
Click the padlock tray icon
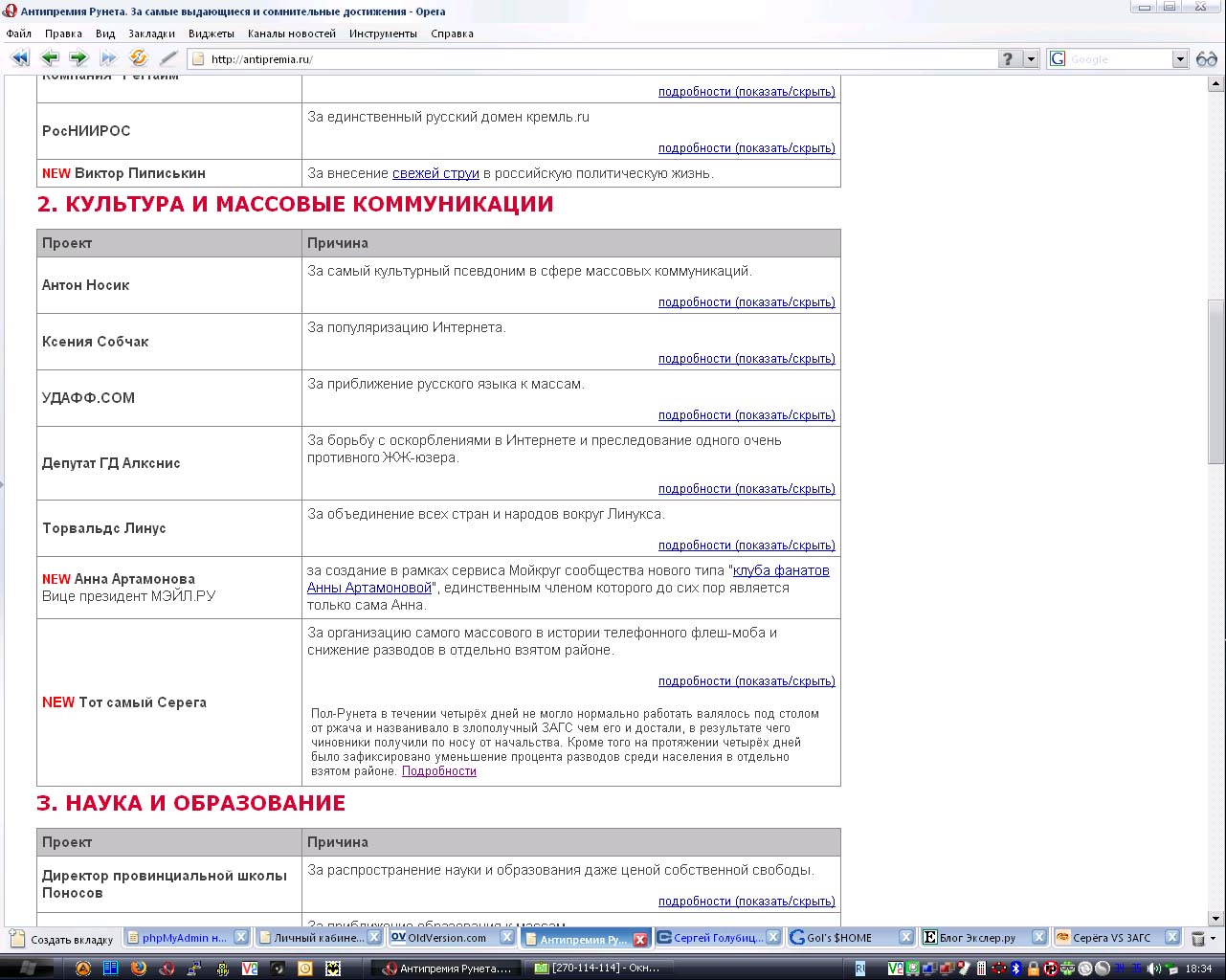coord(1034,969)
